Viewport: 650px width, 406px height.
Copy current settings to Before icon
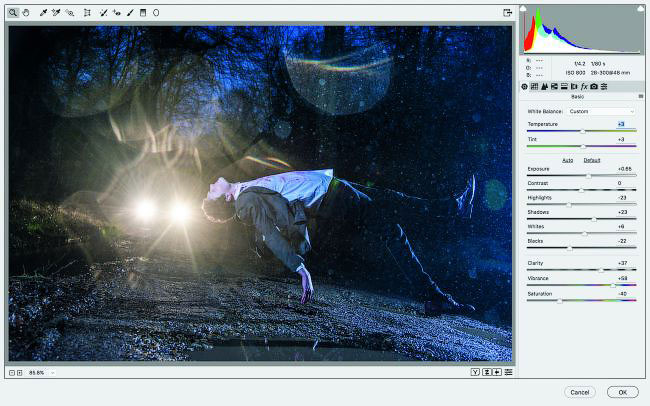tap(497, 372)
